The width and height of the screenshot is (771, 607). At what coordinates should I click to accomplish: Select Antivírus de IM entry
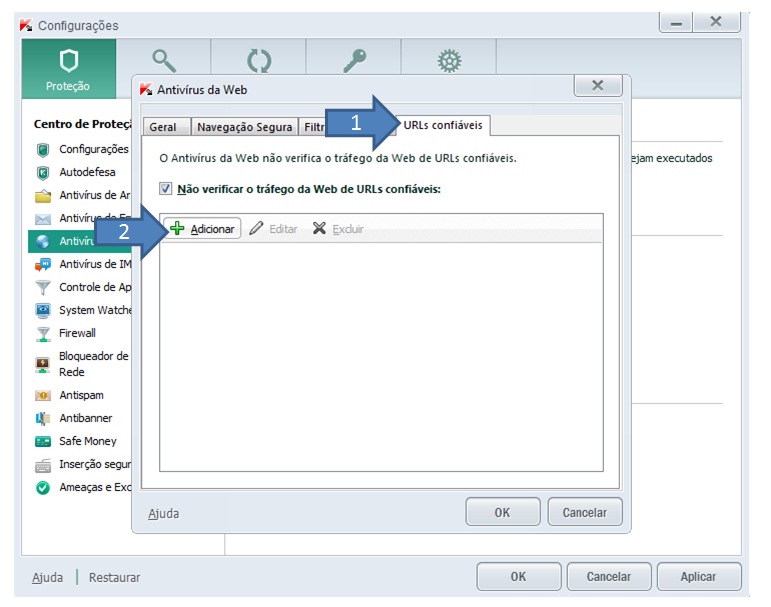(95, 264)
